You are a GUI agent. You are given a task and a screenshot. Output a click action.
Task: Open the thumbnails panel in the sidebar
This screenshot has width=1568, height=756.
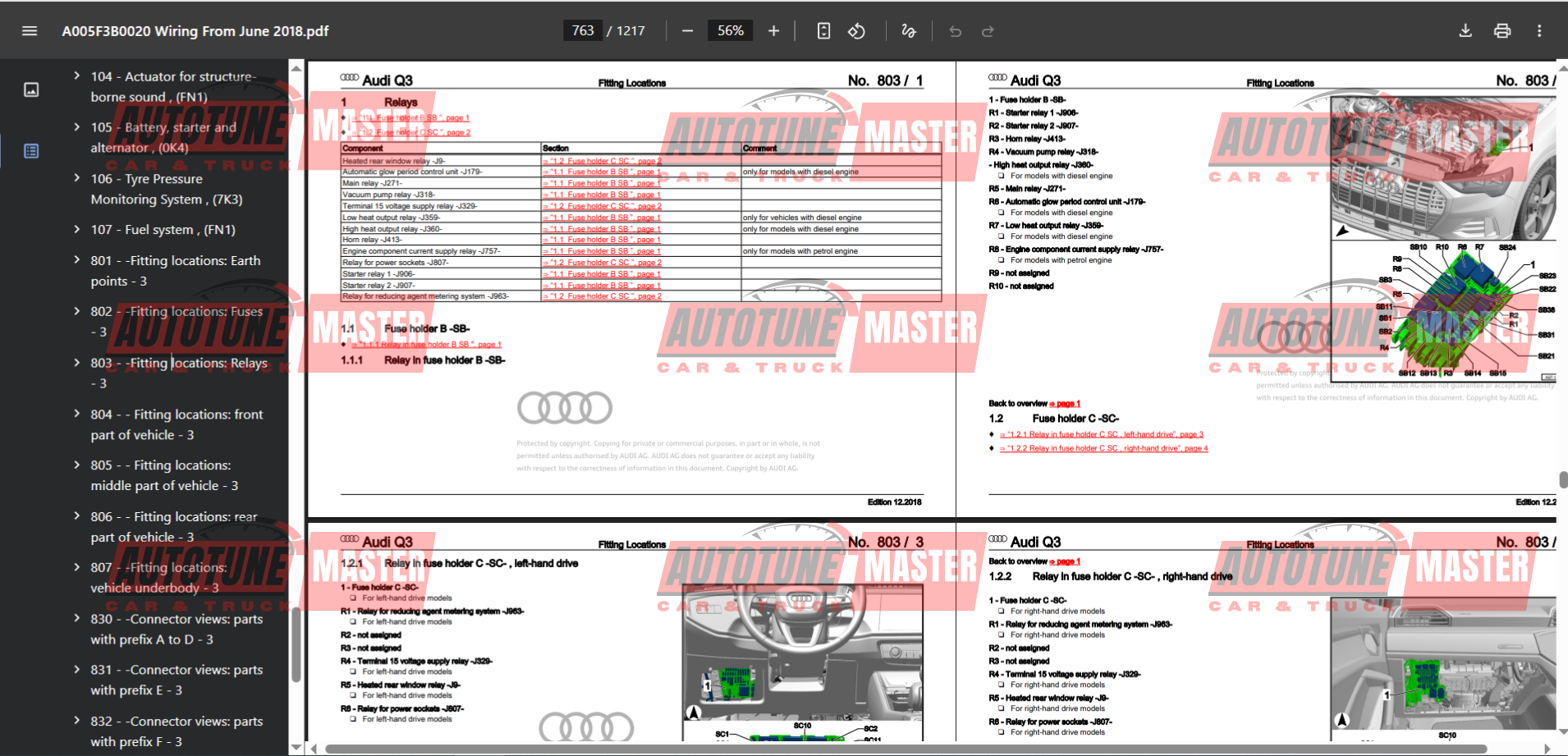tap(31, 90)
